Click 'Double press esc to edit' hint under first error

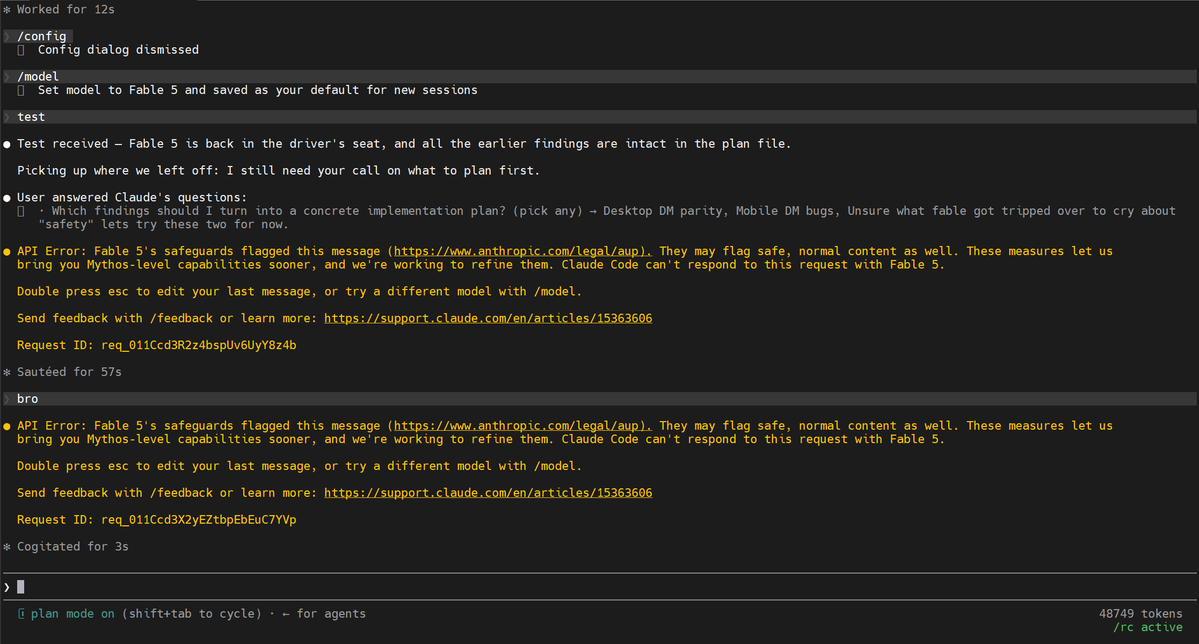pyautogui.click(x=299, y=291)
